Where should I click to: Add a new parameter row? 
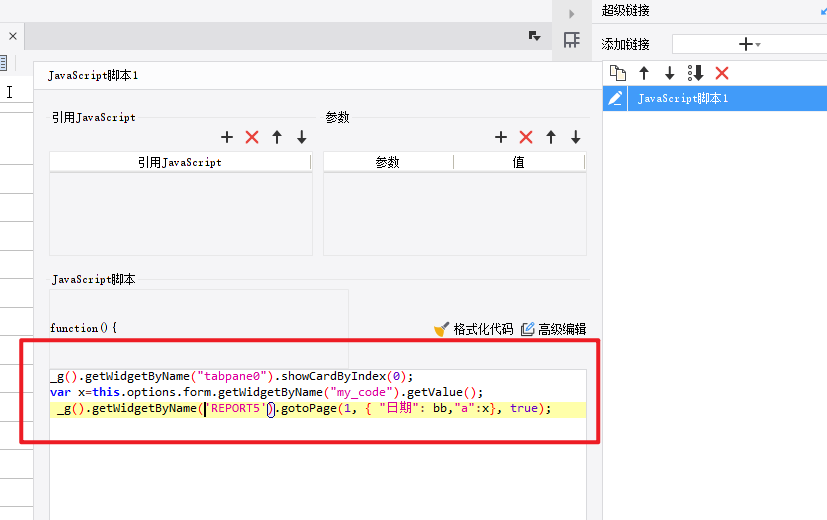click(501, 137)
